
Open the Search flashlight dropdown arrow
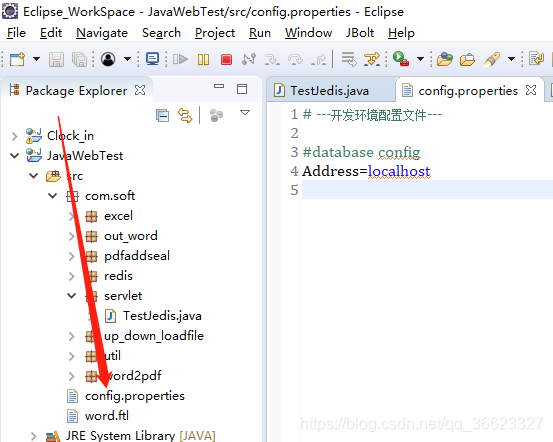tap(511, 59)
